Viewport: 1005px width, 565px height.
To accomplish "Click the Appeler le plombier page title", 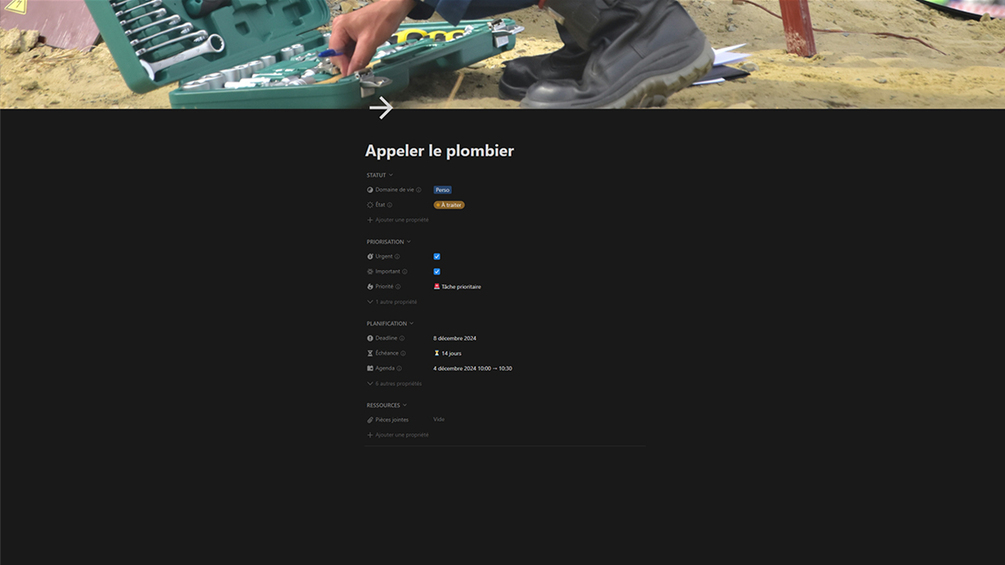I will tap(439, 151).
